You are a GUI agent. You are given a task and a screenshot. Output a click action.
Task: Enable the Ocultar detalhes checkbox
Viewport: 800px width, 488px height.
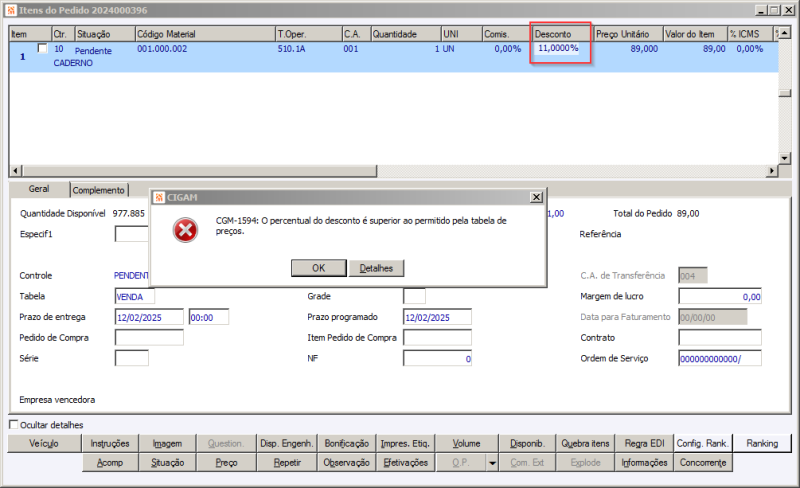point(14,424)
